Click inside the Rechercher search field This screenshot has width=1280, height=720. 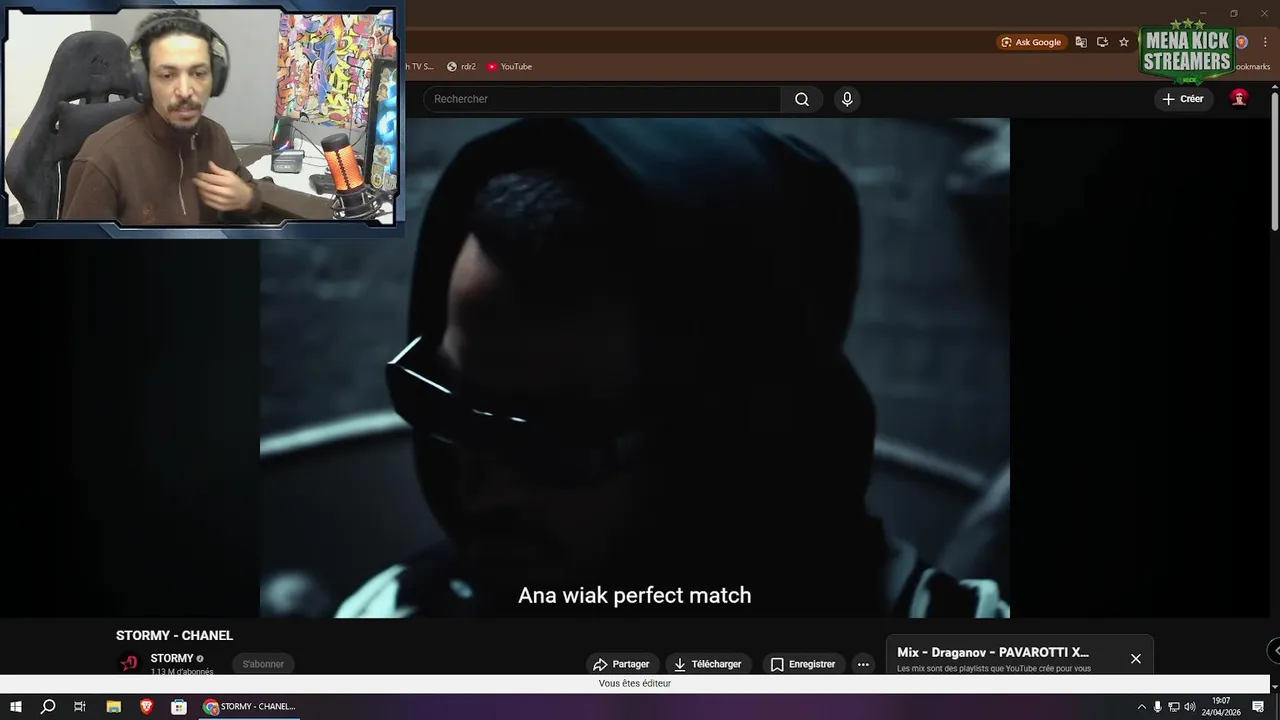point(603,99)
